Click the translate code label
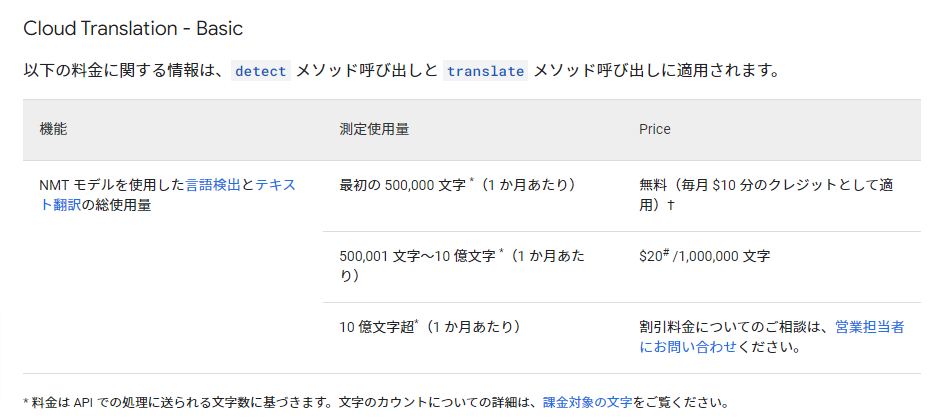The width and height of the screenshot is (944, 419). coord(485,71)
